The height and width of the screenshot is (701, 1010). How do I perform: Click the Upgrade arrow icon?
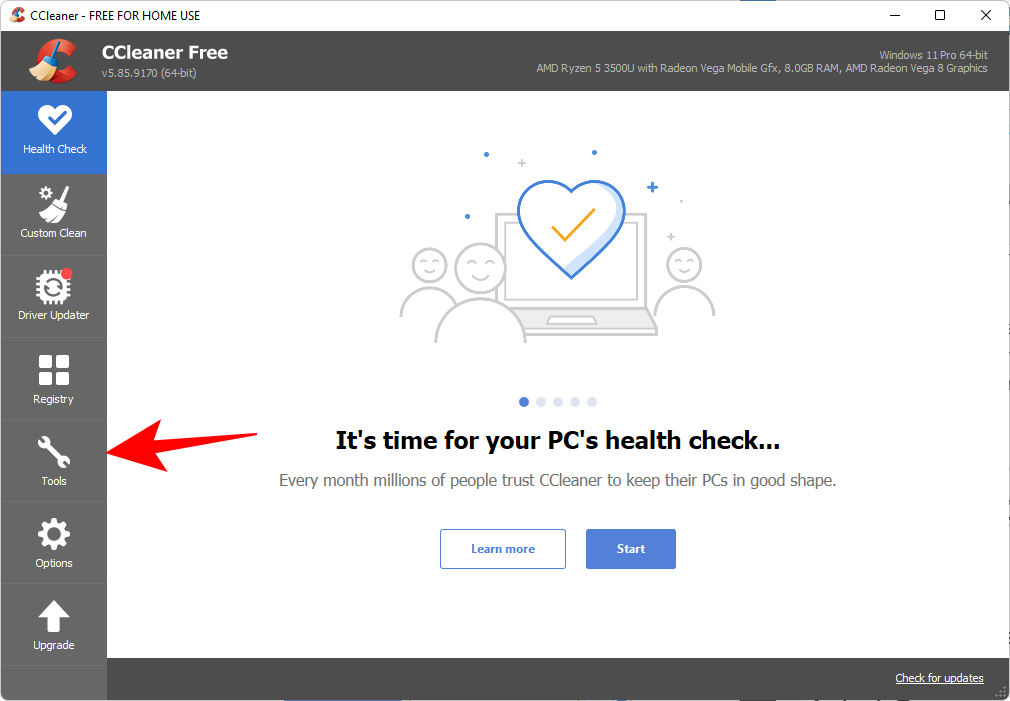pos(54,617)
